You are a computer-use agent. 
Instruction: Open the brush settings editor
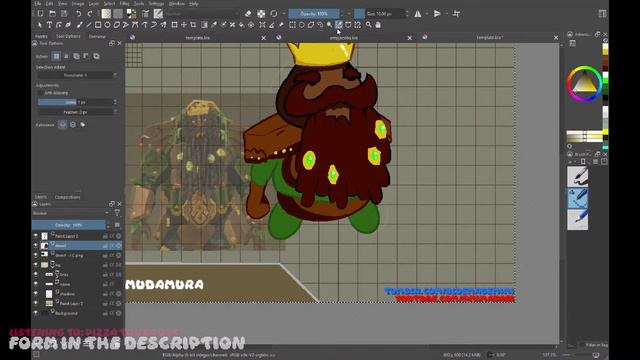pyautogui.click(x=145, y=14)
